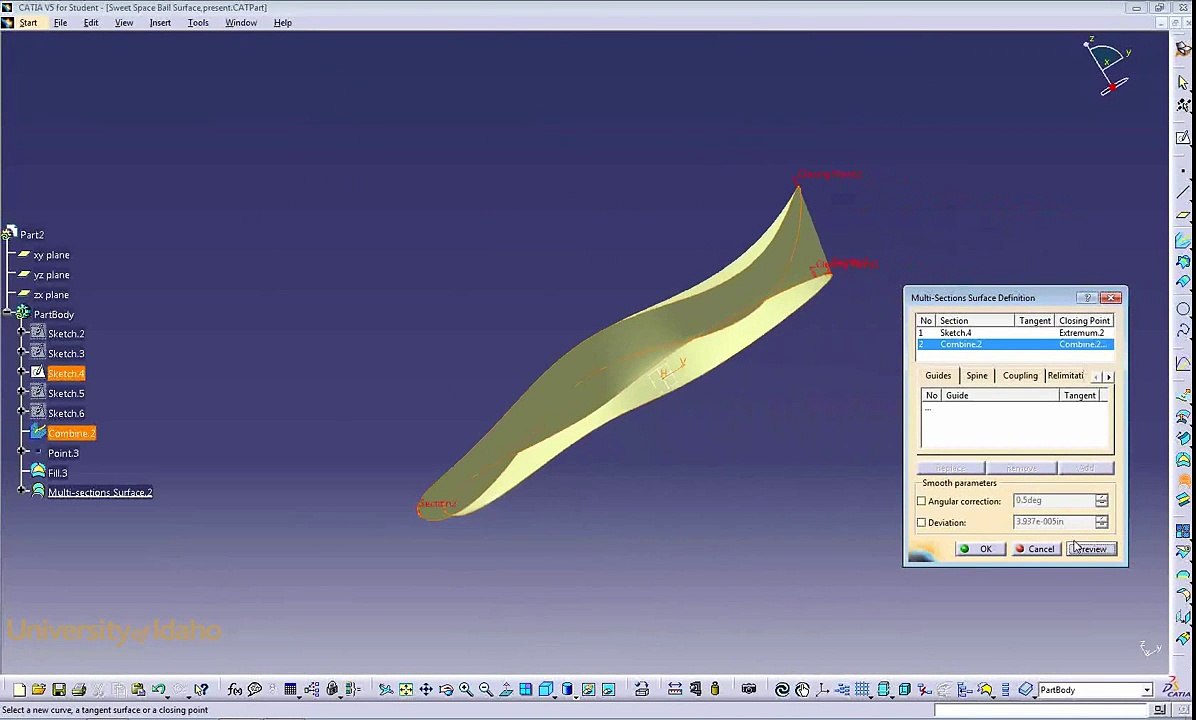Image resolution: width=1196 pixels, height=720 pixels.
Task: Switch to the Spine tab
Action: (x=976, y=375)
